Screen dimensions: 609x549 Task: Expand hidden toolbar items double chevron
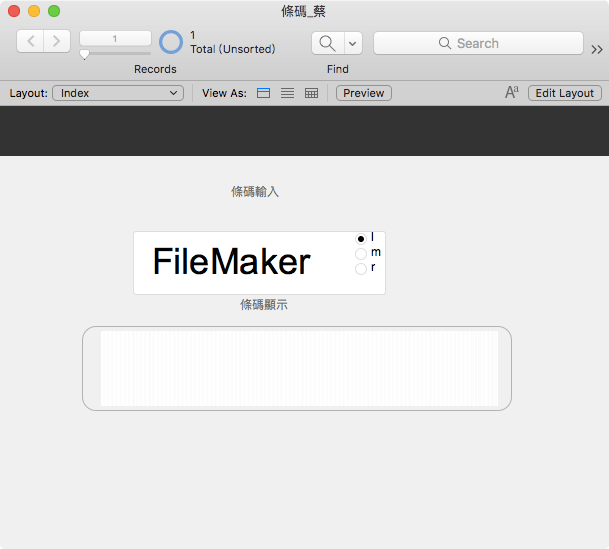point(597,49)
